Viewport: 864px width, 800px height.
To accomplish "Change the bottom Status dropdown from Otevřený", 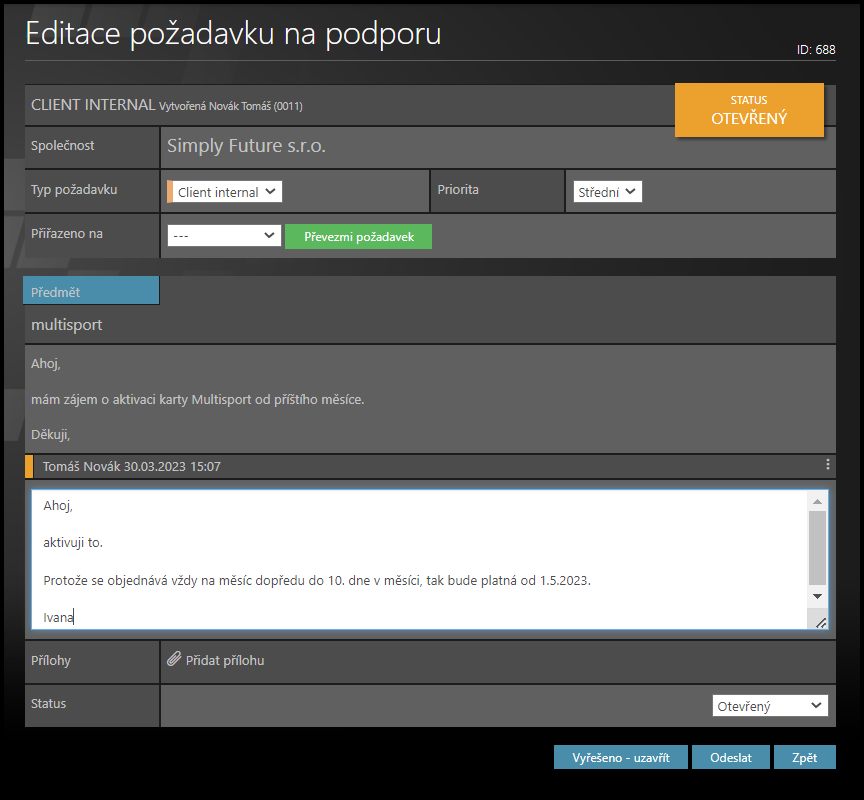I will click(x=770, y=706).
